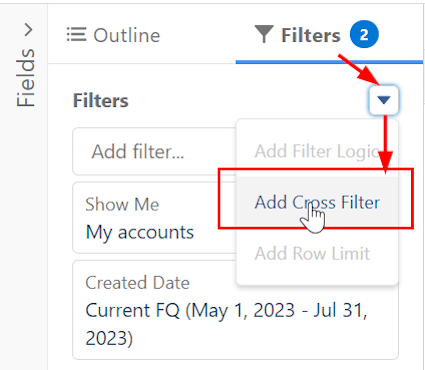Click the Filters section heading
This screenshot has width=425, height=370.
pyautogui.click(x=101, y=100)
